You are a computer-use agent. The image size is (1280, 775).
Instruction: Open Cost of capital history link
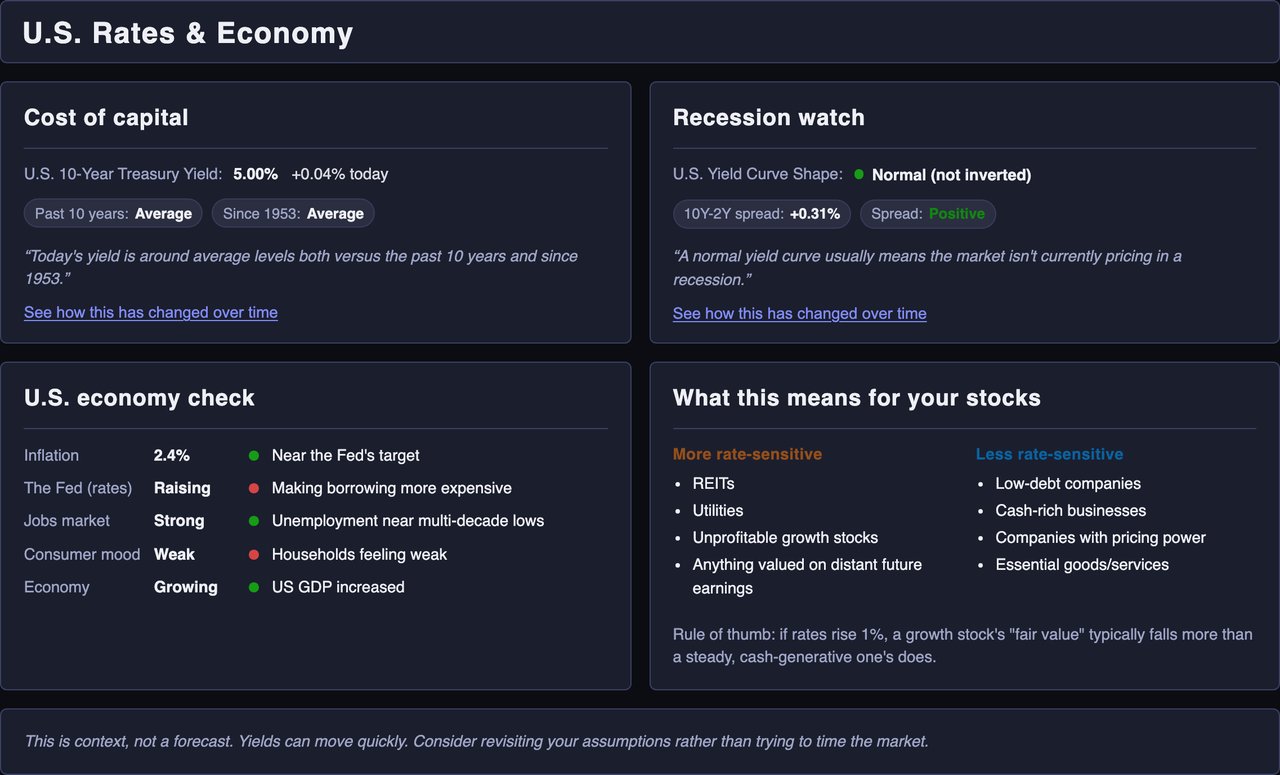coord(151,312)
